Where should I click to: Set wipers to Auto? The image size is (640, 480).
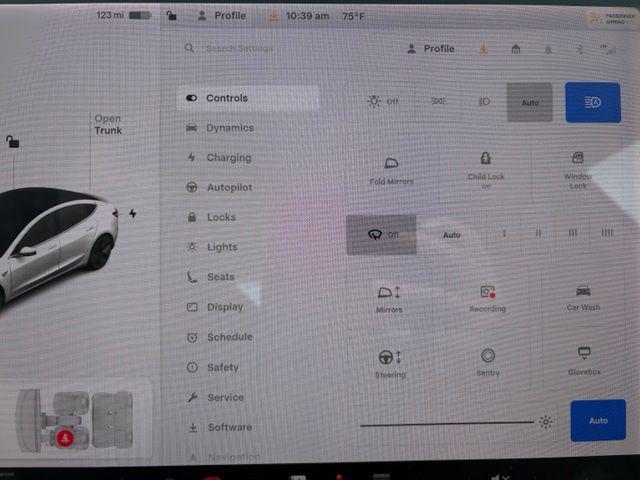(x=451, y=235)
